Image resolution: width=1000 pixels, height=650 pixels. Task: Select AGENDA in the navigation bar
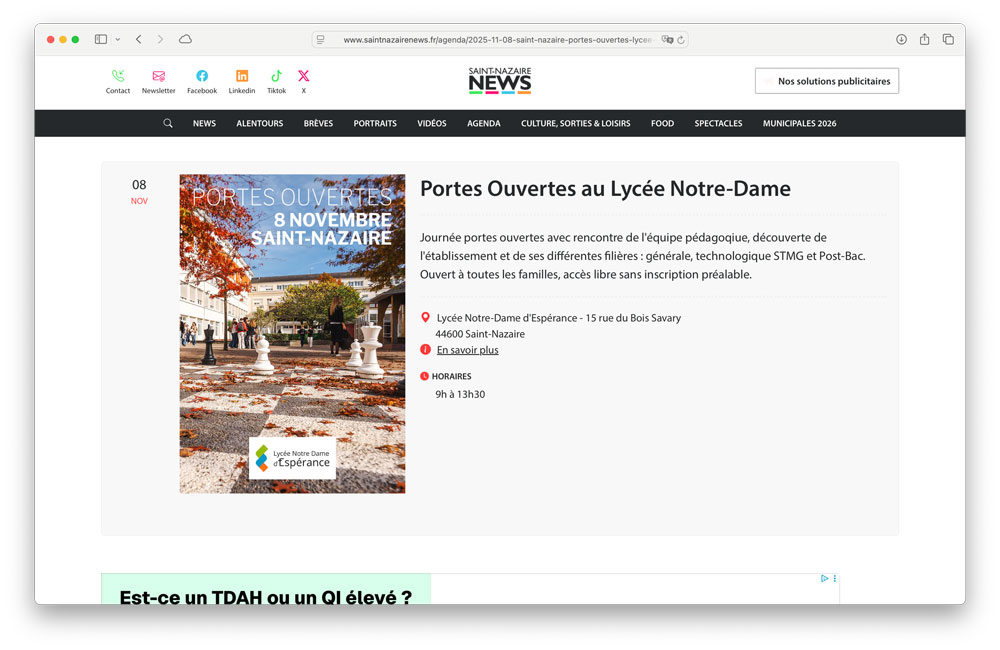pyautogui.click(x=483, y=123)
